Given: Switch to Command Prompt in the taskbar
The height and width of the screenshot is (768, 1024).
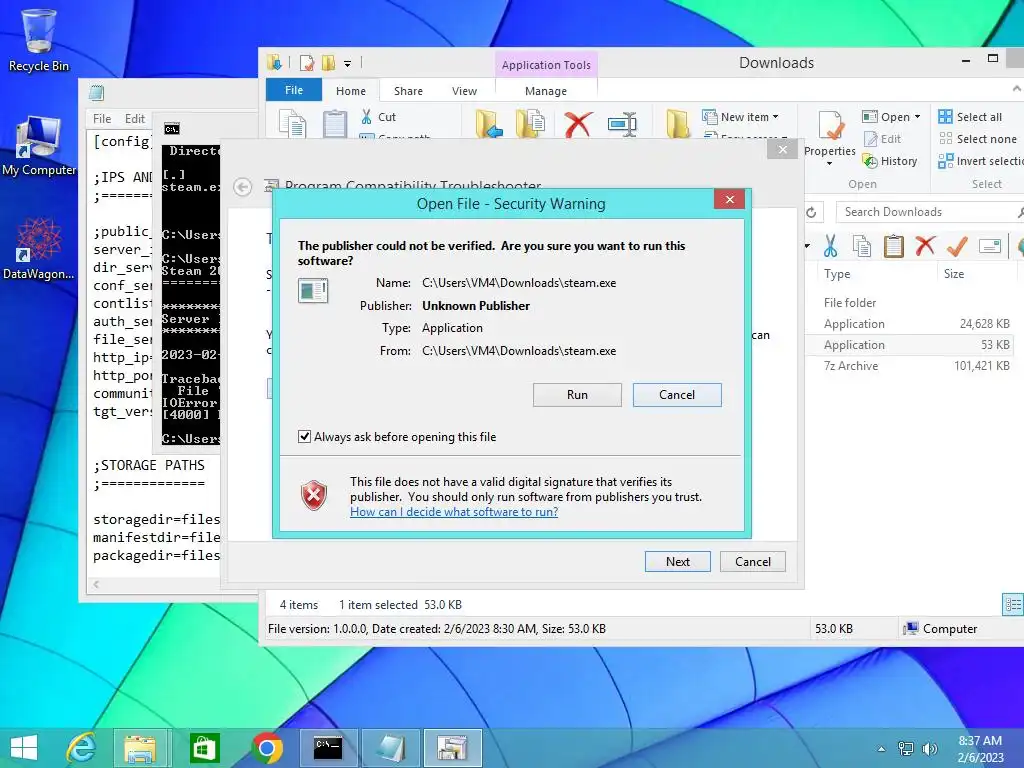Looking at the screenshot, I should [x=328, y=748].
